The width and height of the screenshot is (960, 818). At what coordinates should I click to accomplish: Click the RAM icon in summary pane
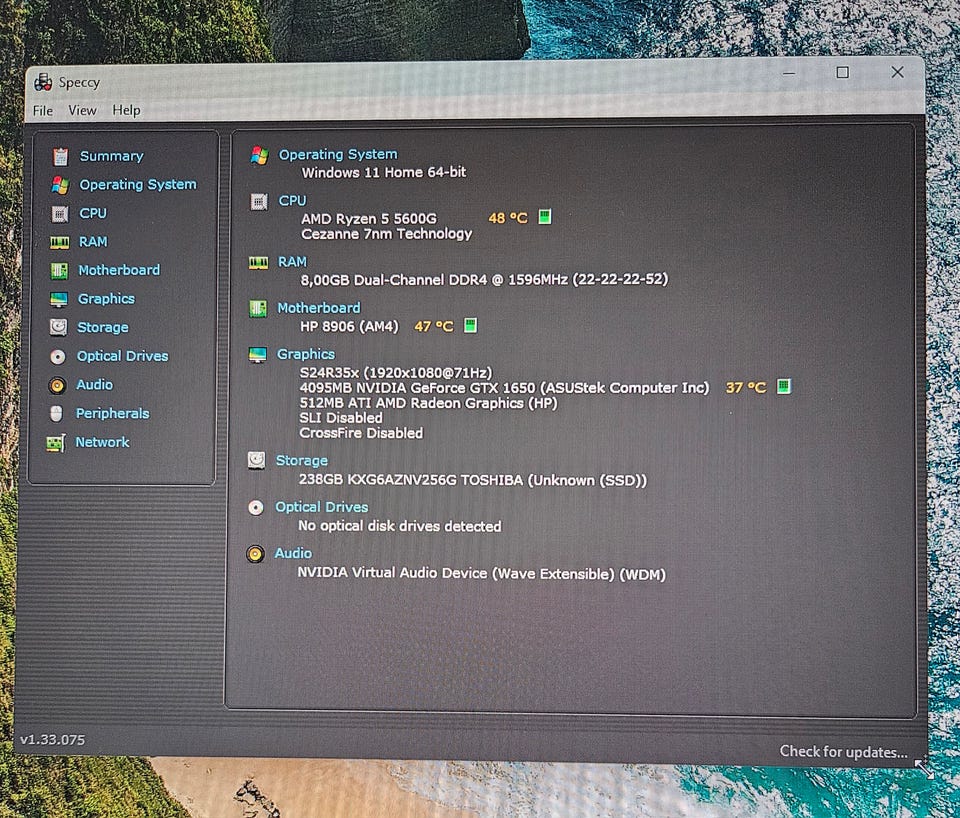coord(258,263)
